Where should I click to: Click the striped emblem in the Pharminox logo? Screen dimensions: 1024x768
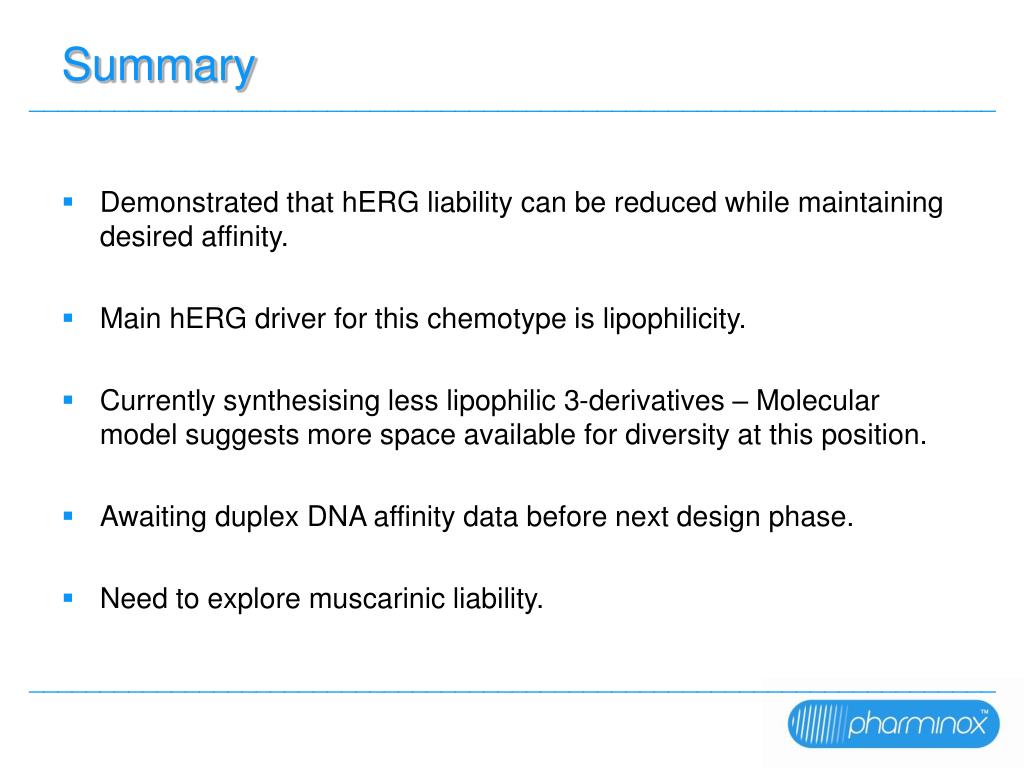[x=817, y=724]
